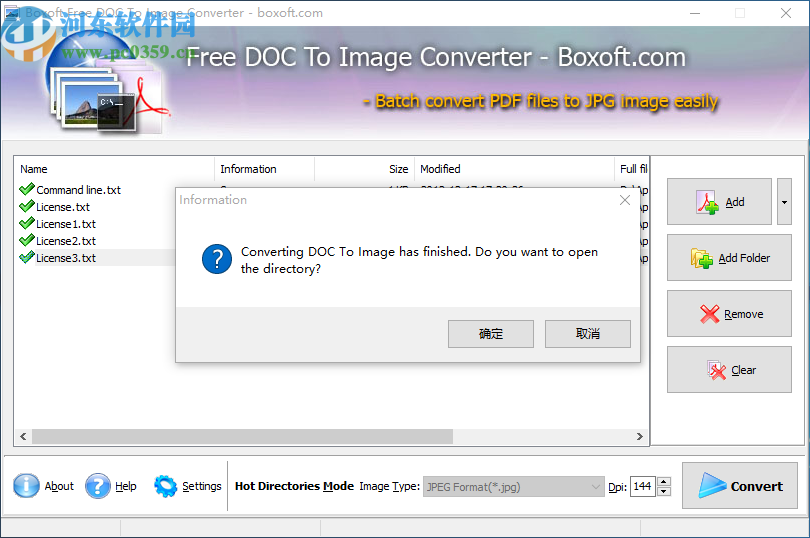This screenshot has height=538, width=810.
Task: Sort by the Name column header
Action: pyautogui.click(x=114, y=169)
